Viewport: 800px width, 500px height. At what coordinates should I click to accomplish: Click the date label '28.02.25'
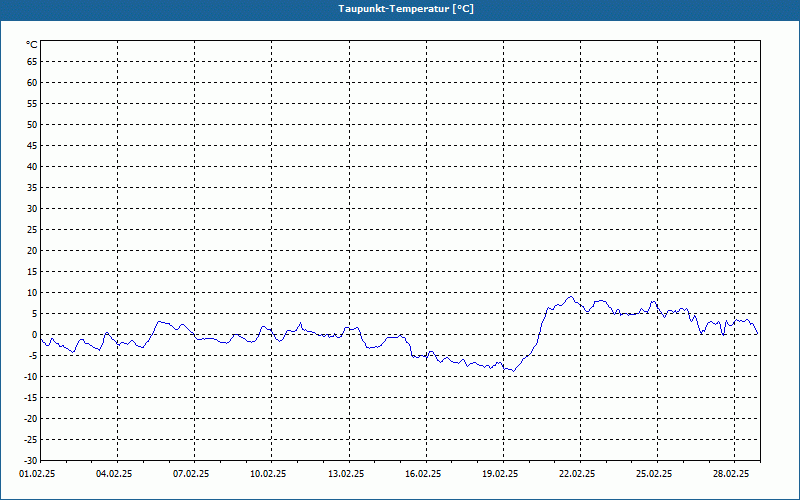(731, 474)
